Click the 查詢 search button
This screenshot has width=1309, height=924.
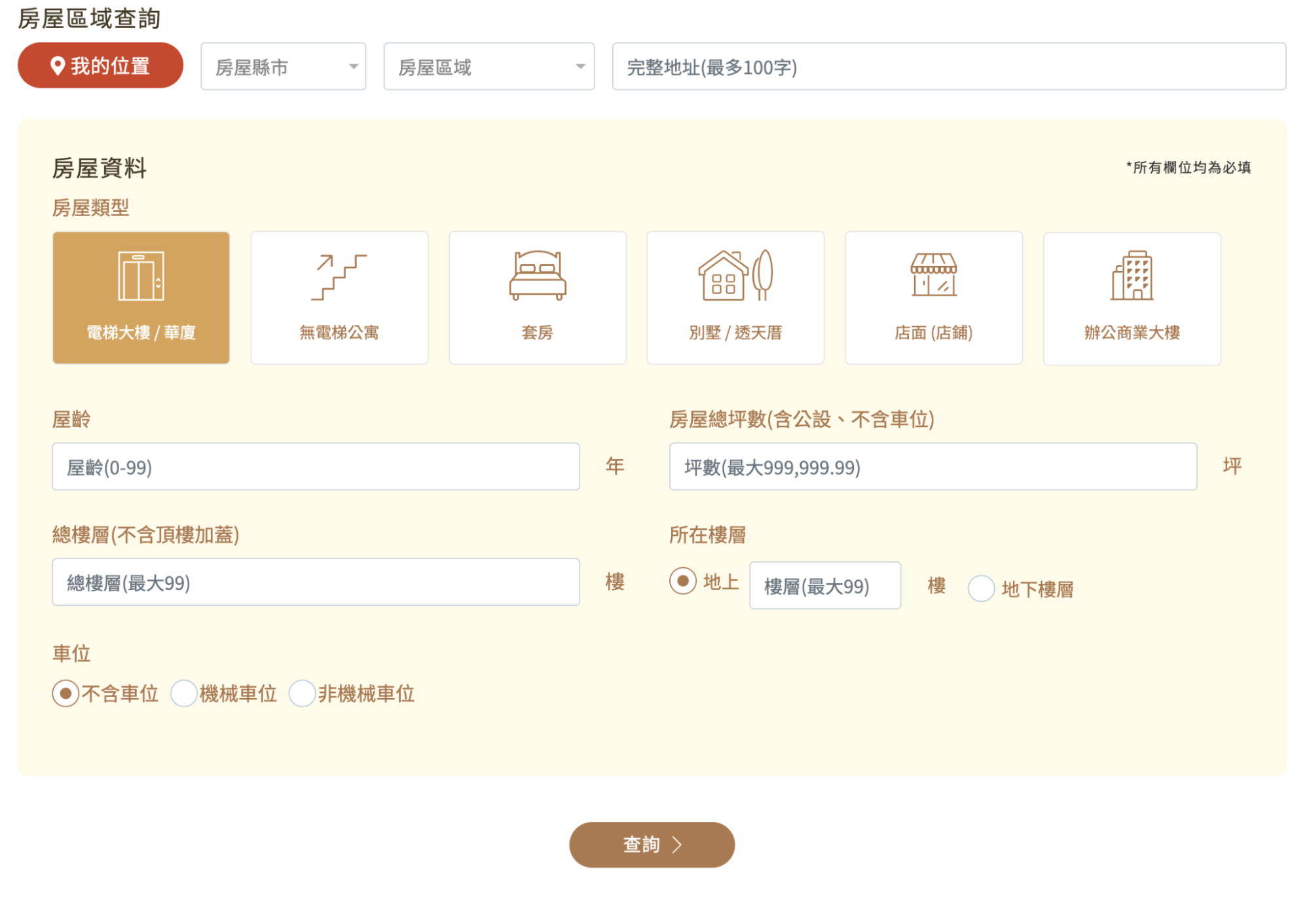(x=652, y=845)
